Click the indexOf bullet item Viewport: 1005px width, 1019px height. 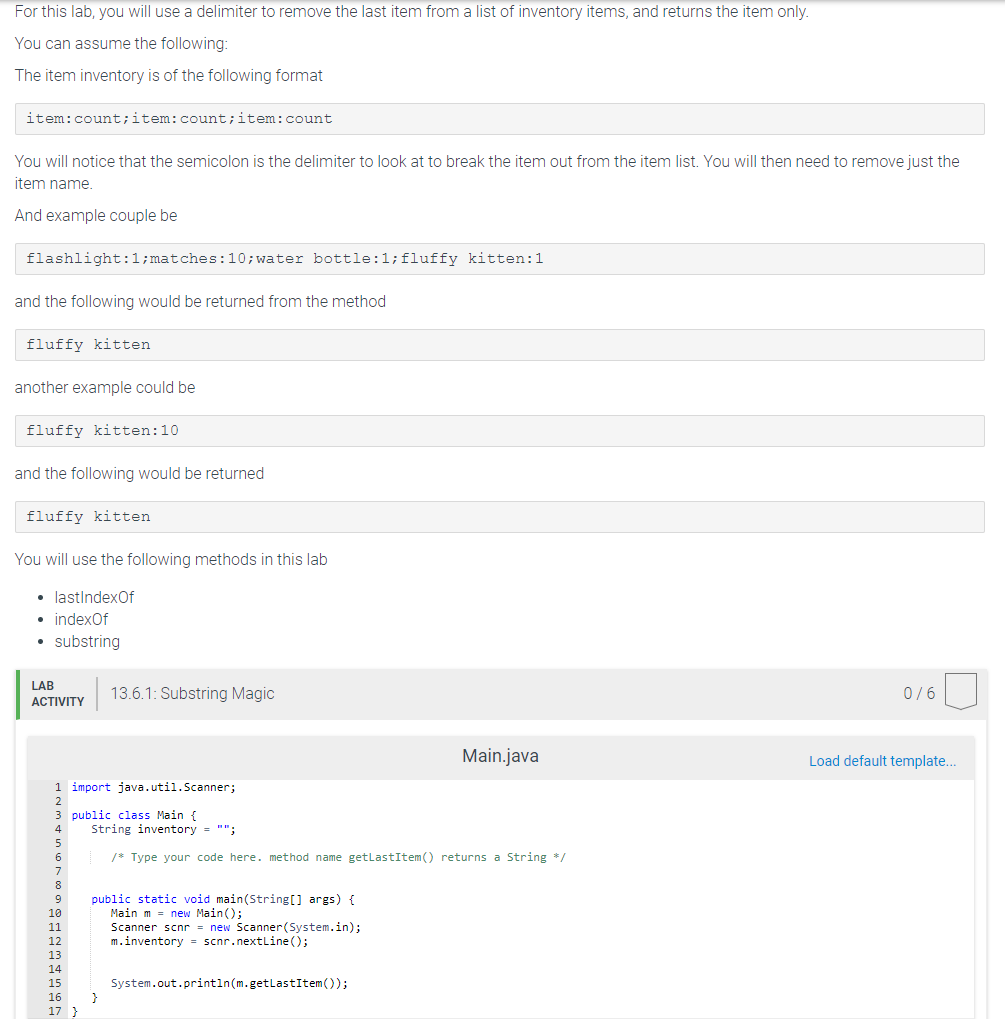coord(81,619)
